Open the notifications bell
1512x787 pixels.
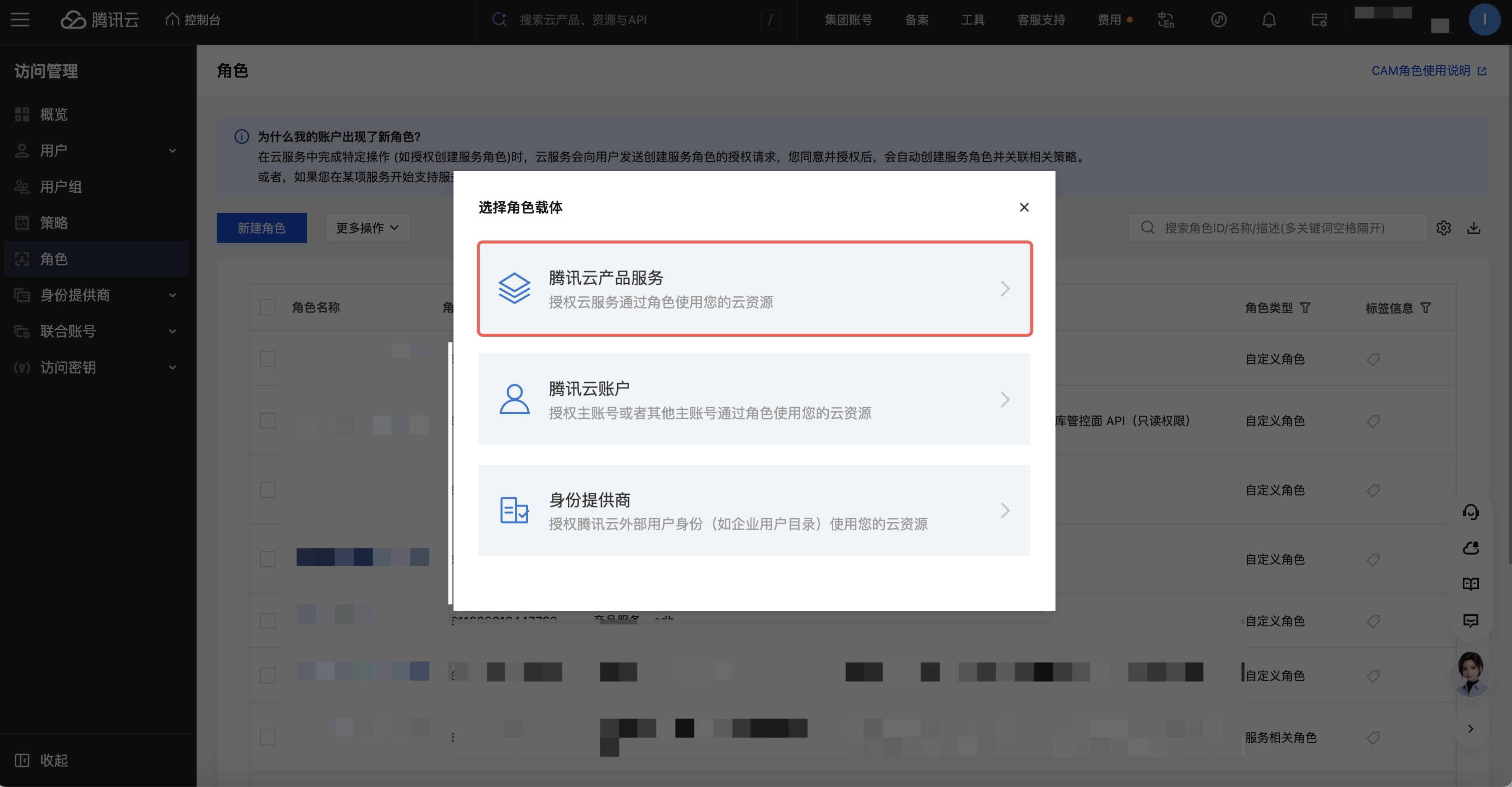(x=1269, y=20)
